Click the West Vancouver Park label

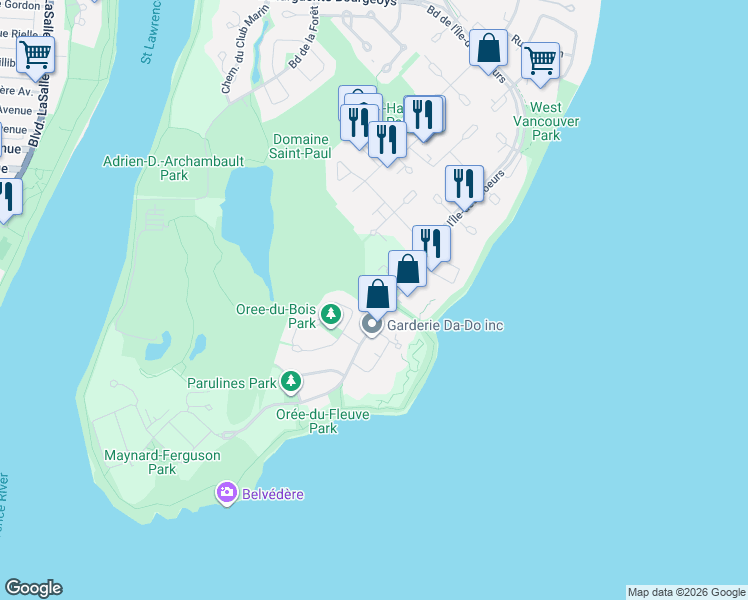coord(546,121)
